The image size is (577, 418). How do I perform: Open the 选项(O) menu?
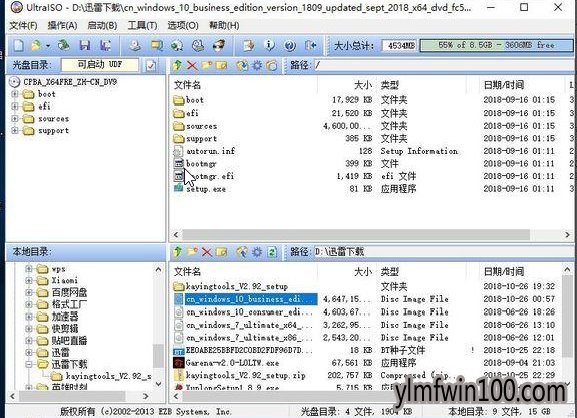(x=183, y=25)
